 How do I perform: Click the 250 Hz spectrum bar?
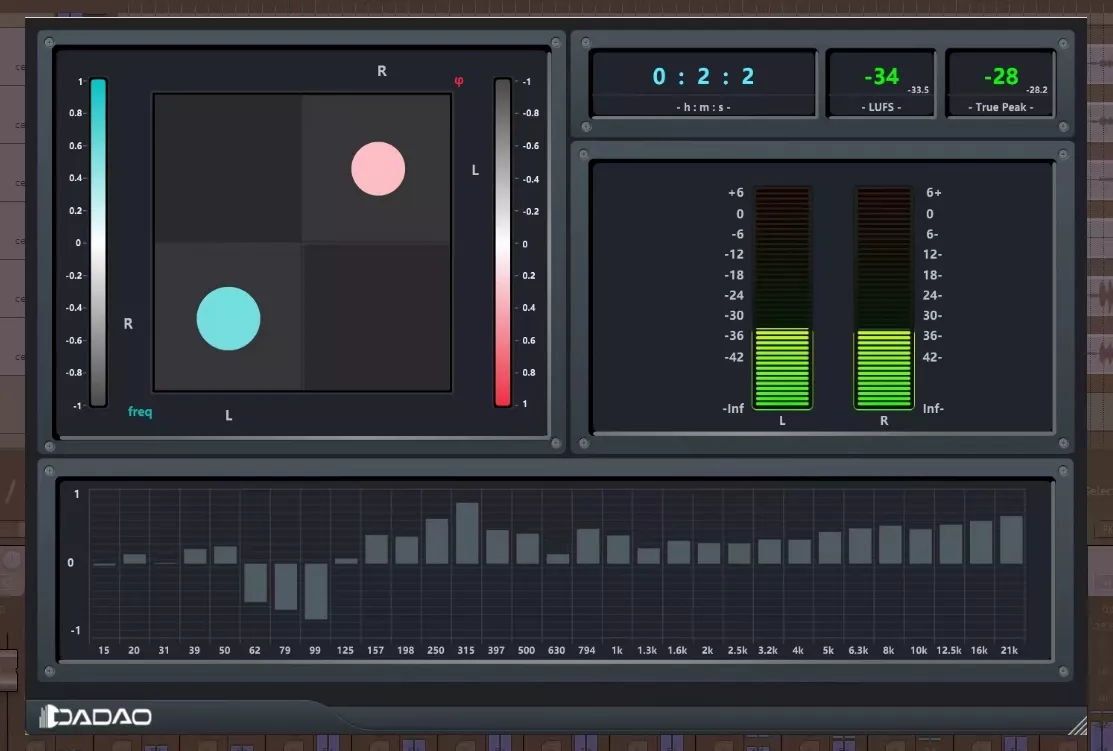tap(437, 541)
